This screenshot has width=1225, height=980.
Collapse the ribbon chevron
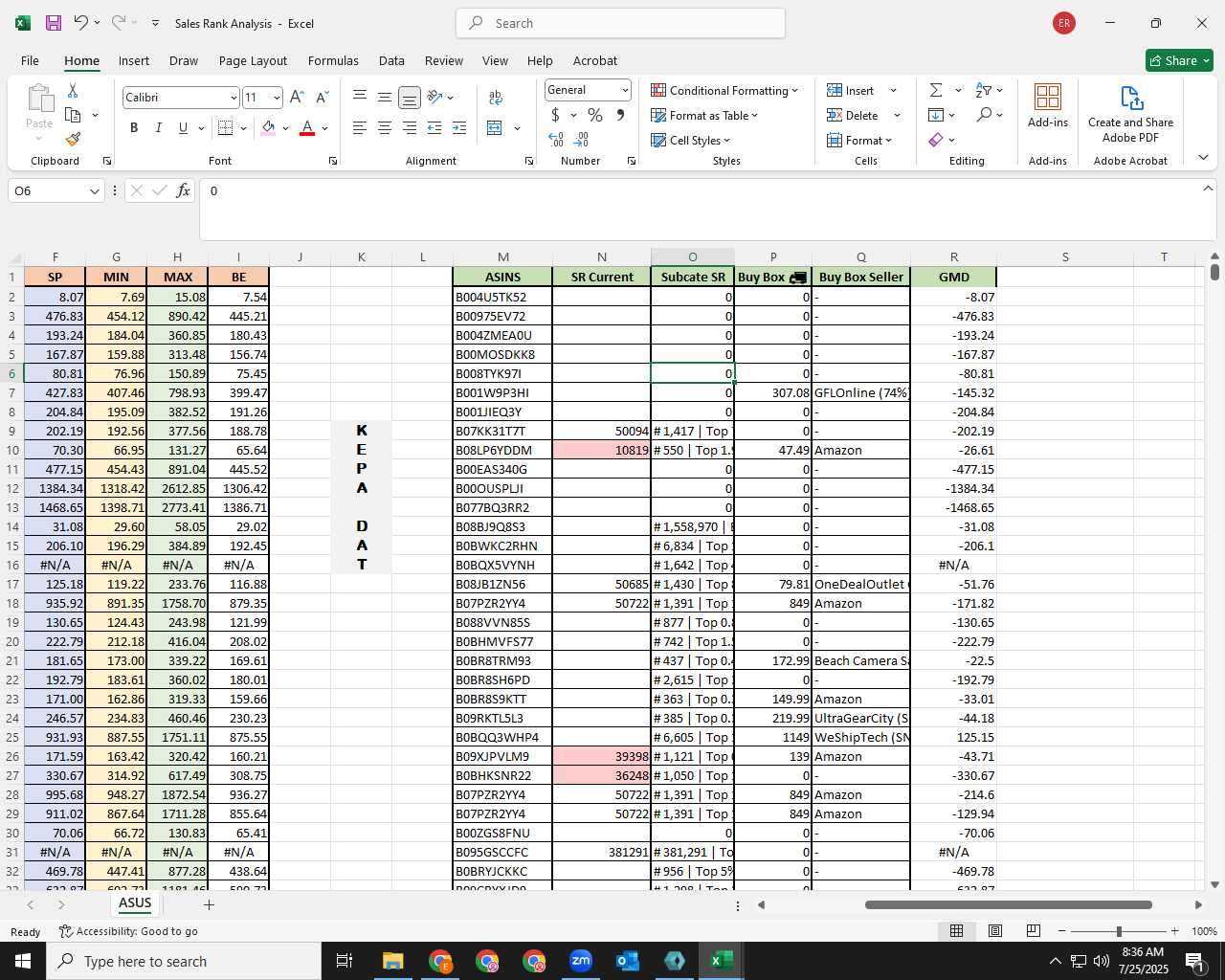point(1203,157)
